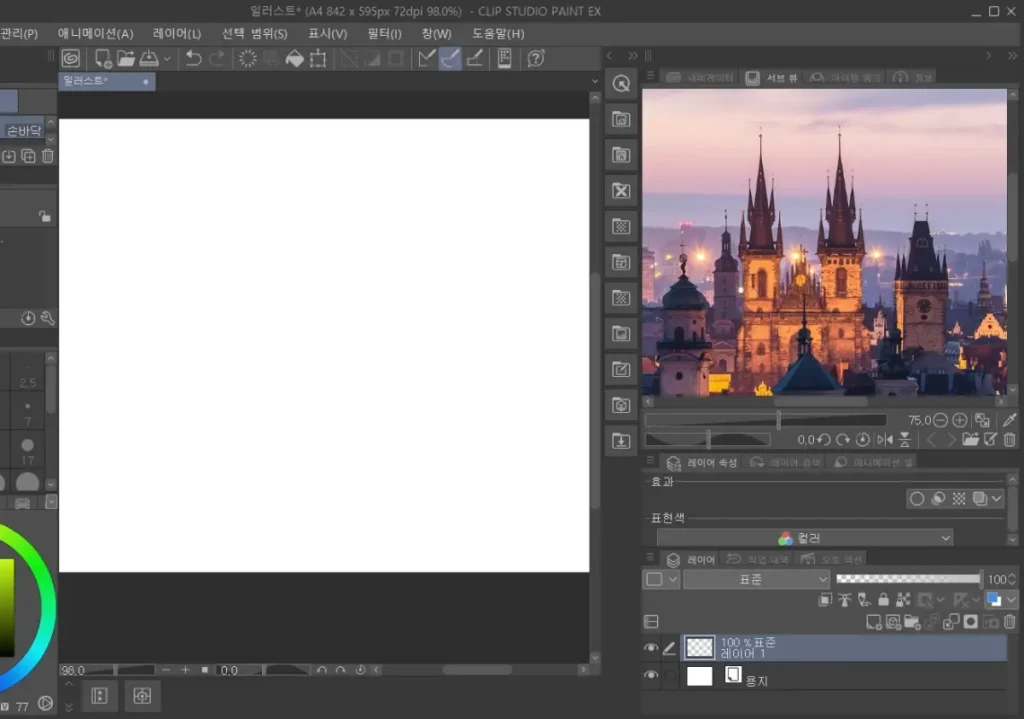The height and width of the screenshot is (719, 1024).
Task: Open the 표준 blending mode dropdown
Action: coord(756,579)
